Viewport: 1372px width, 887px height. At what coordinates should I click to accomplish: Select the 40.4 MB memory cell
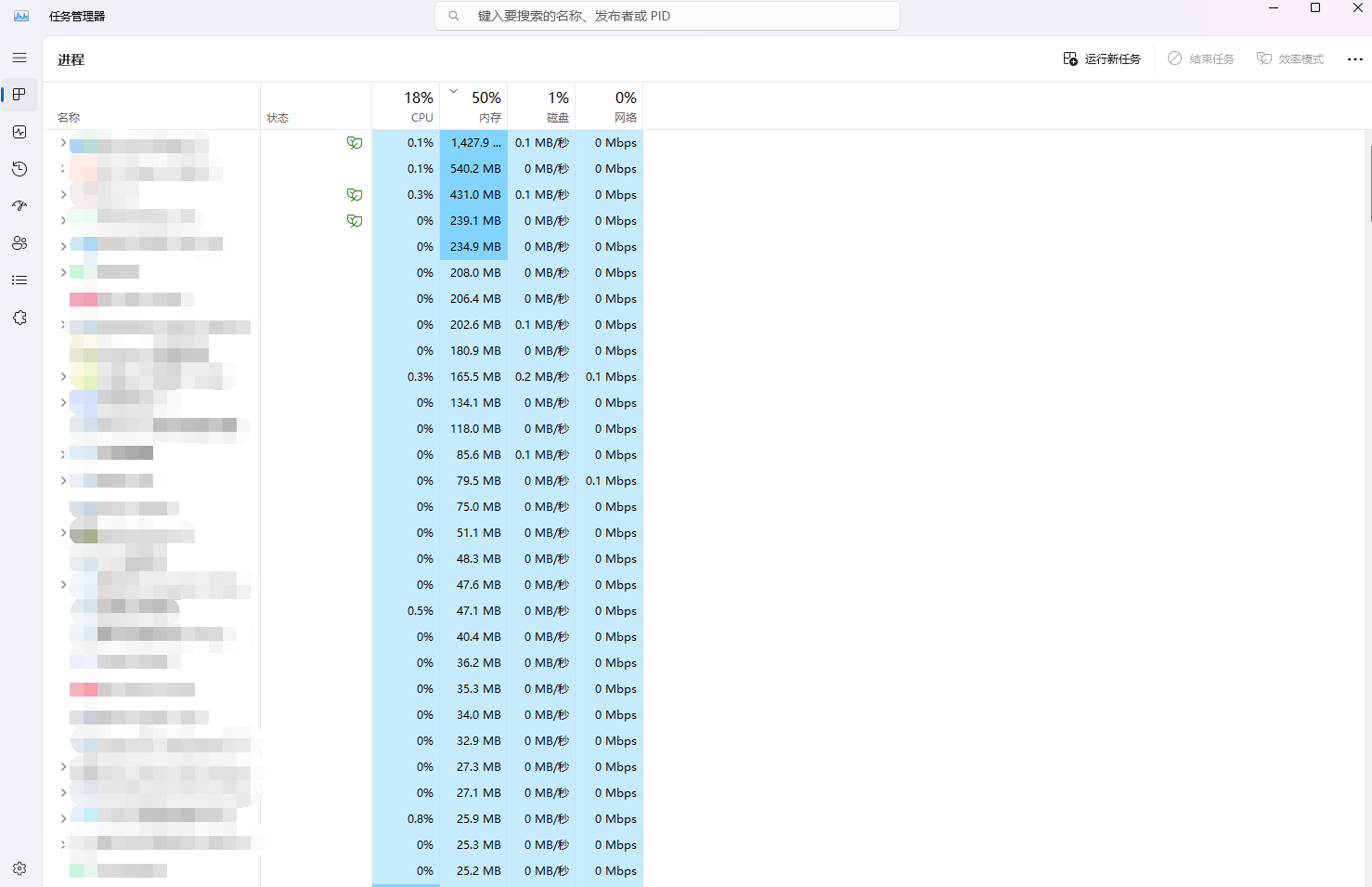tap(473, 637)
